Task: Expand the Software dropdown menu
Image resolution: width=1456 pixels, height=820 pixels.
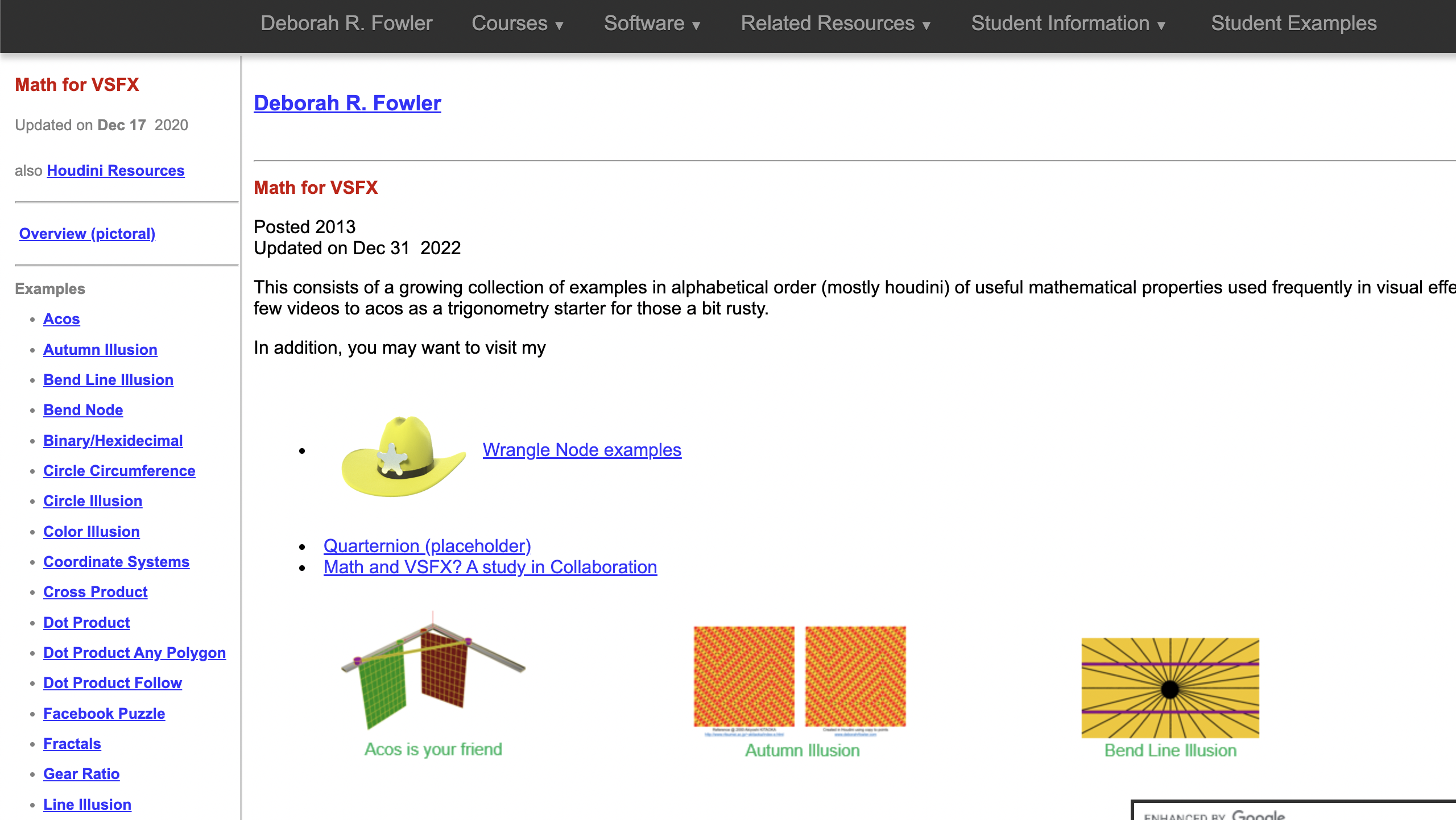Action: coord(652,24)
